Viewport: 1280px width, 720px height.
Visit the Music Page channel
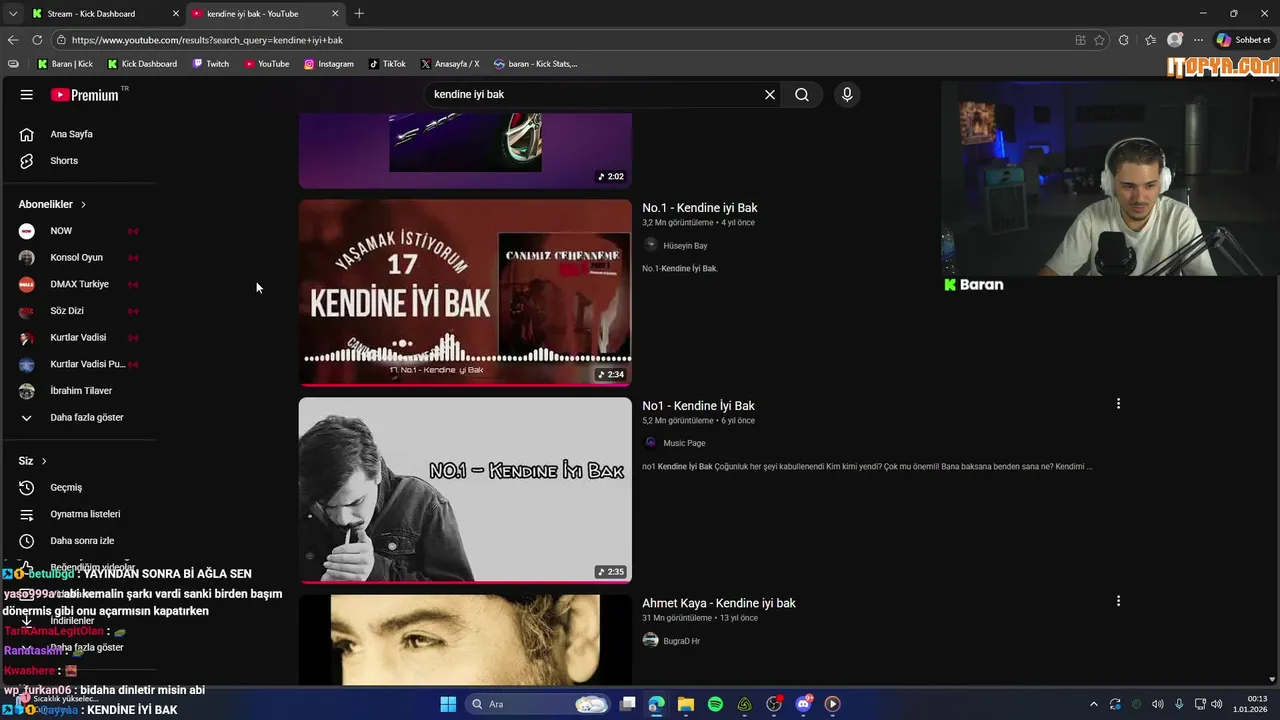(x=684, y=443)
